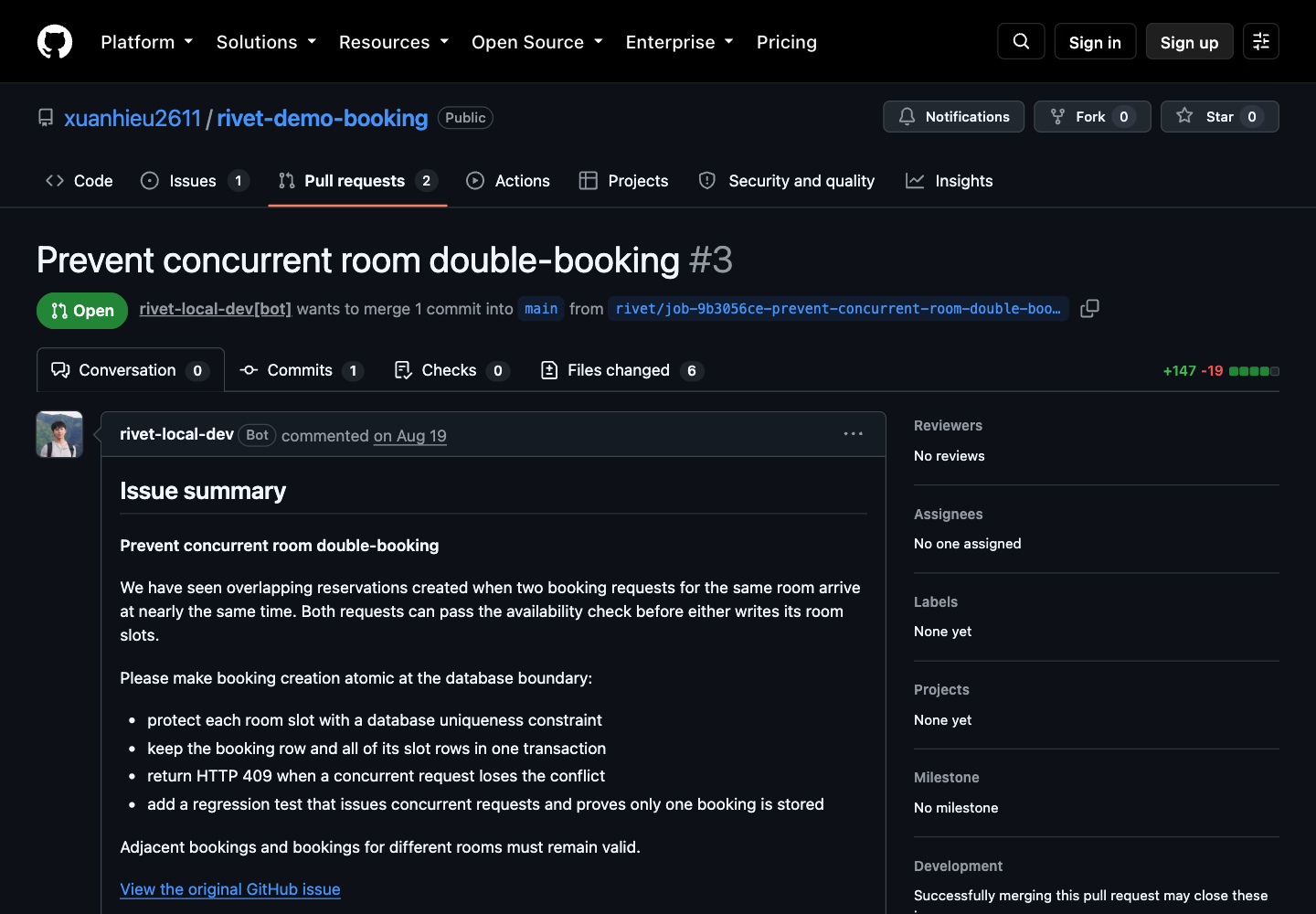Image resolution: width=1316 pixels, height=914 pixels.
Task: Switch to the Code tab
Action: [x=80, y=181]
